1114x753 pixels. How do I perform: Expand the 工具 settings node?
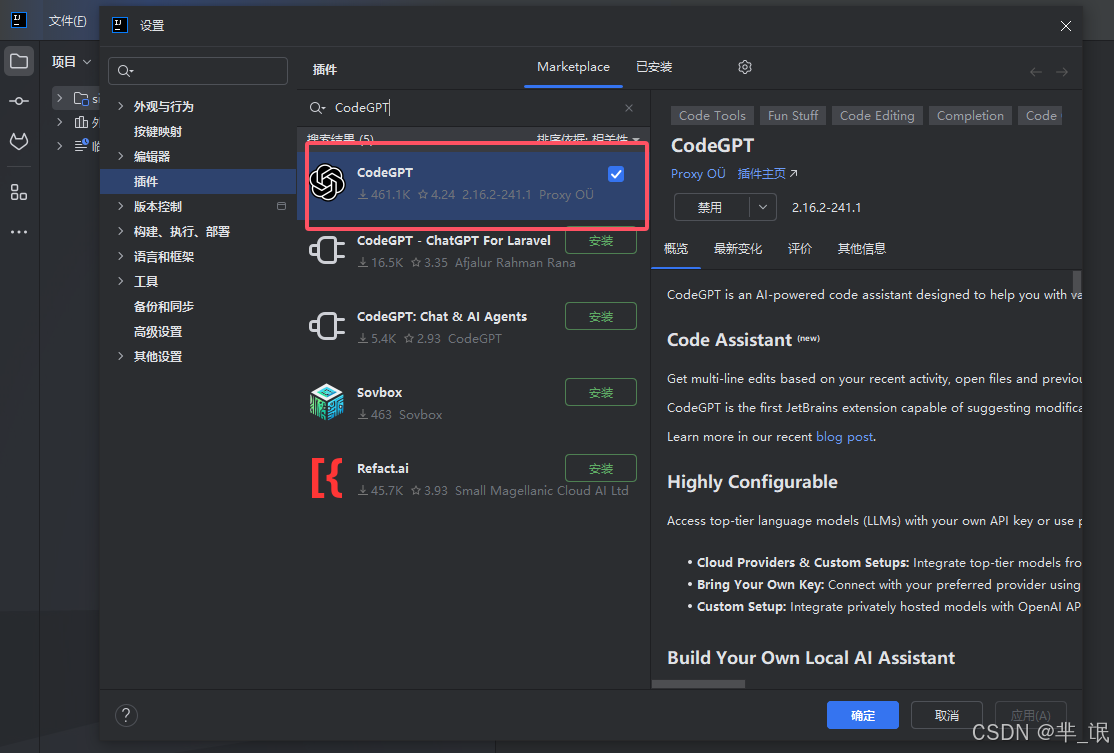[x=120, y=281]
